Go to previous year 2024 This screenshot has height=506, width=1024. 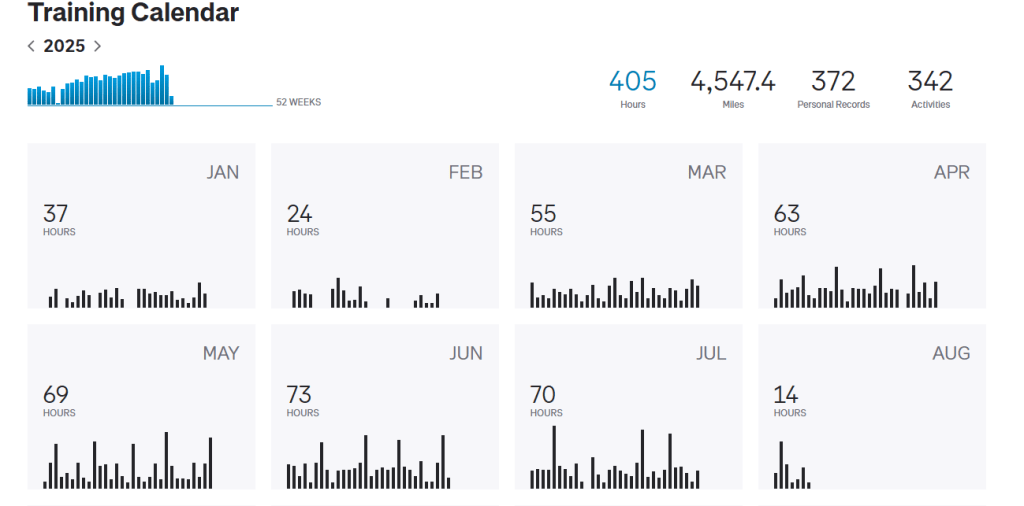pyautogui.click(x=31, y=46)
